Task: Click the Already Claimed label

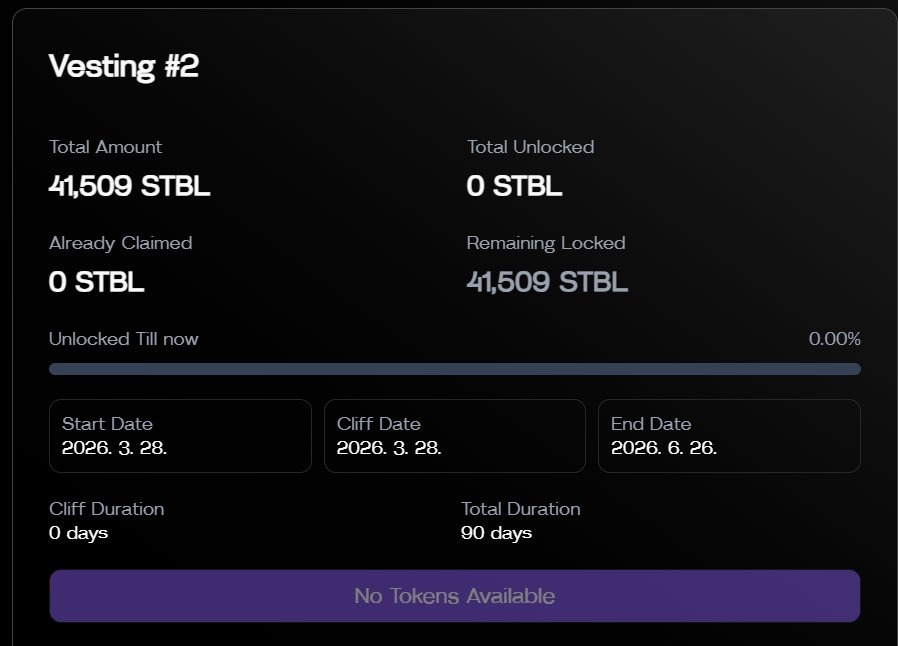Action: [x=120, y=243]
